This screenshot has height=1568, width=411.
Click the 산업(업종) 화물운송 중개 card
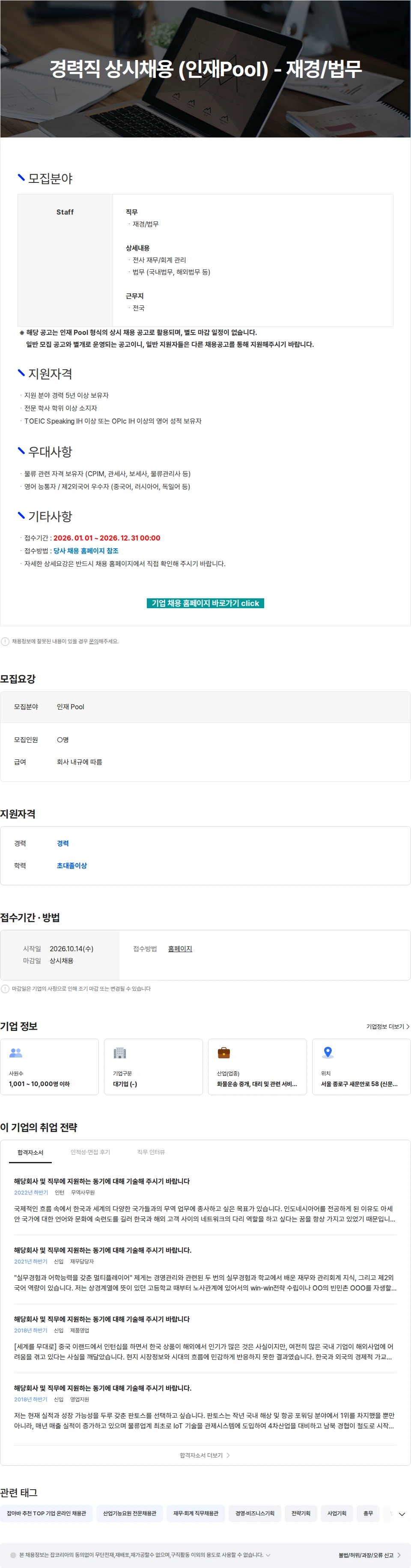[x=258, y=1066]
